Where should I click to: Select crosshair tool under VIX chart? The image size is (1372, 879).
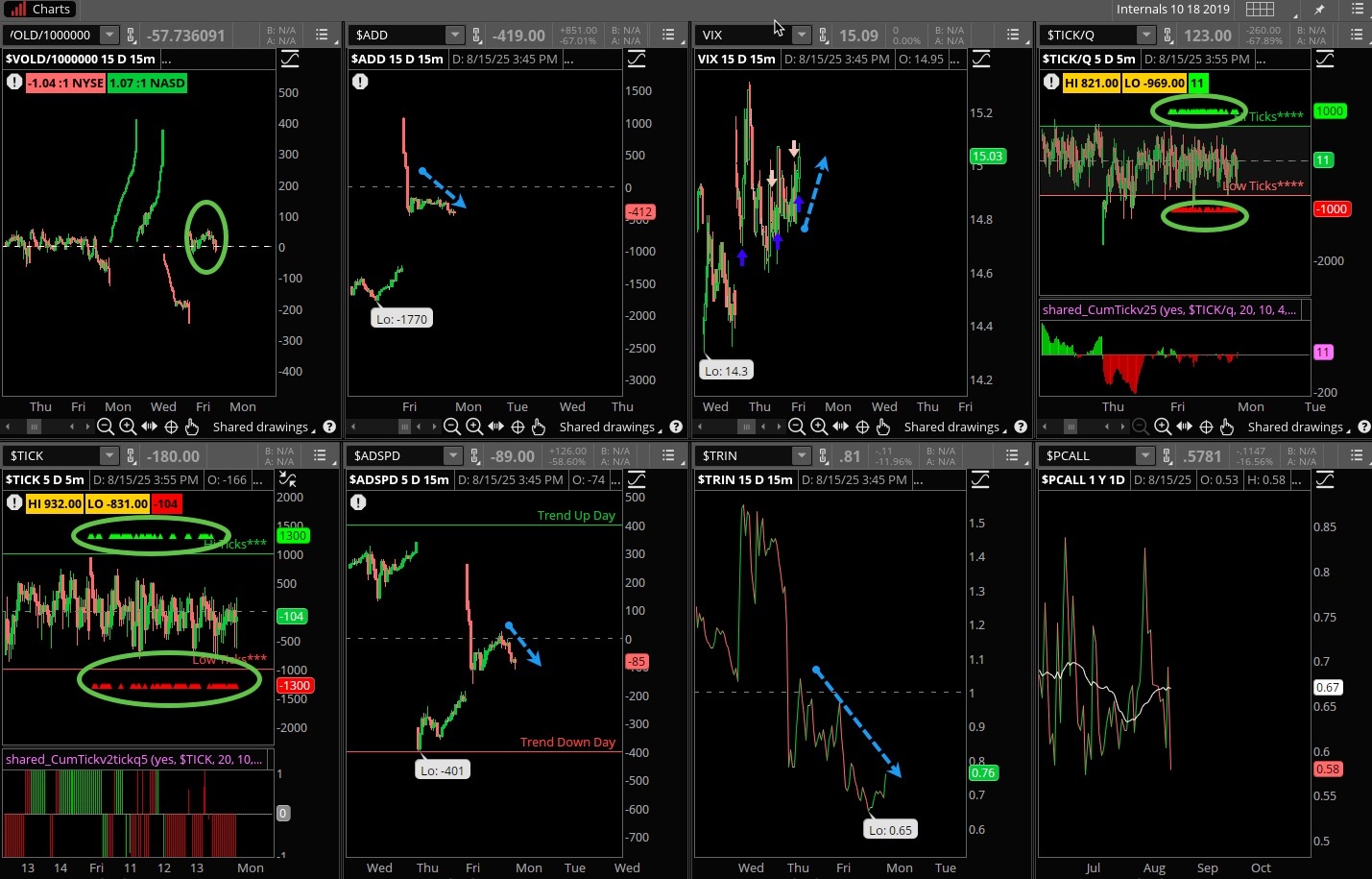[x=862, y=427]
